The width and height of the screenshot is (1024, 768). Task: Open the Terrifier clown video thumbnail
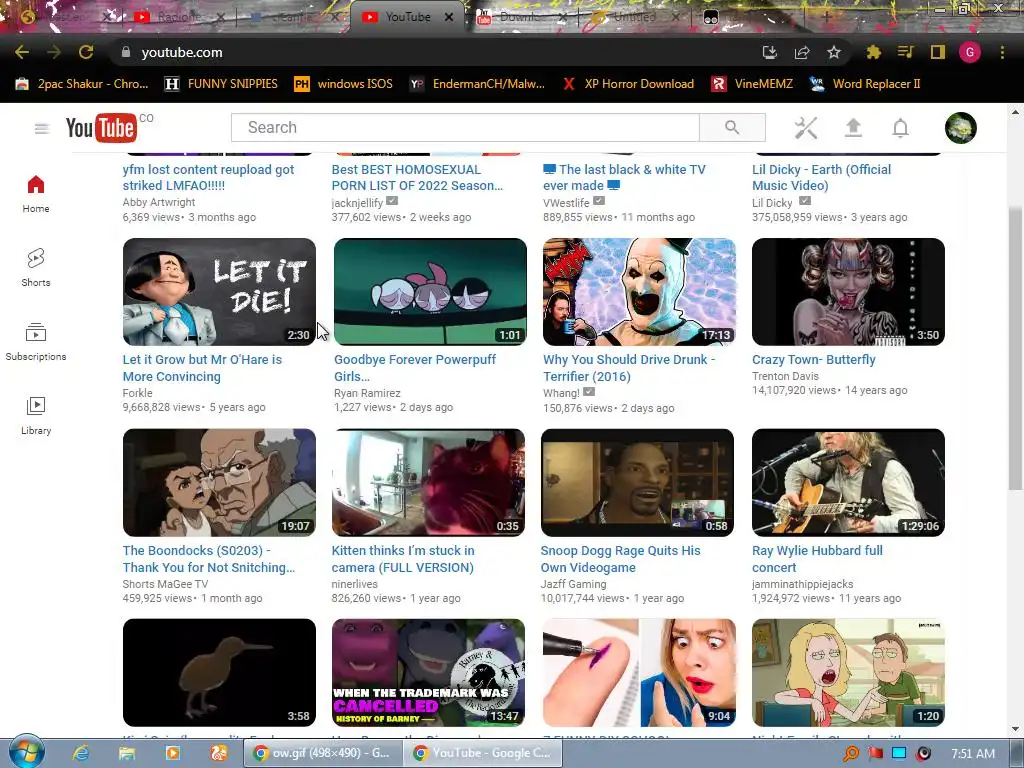pyautogui.click(x=639, y=291)
